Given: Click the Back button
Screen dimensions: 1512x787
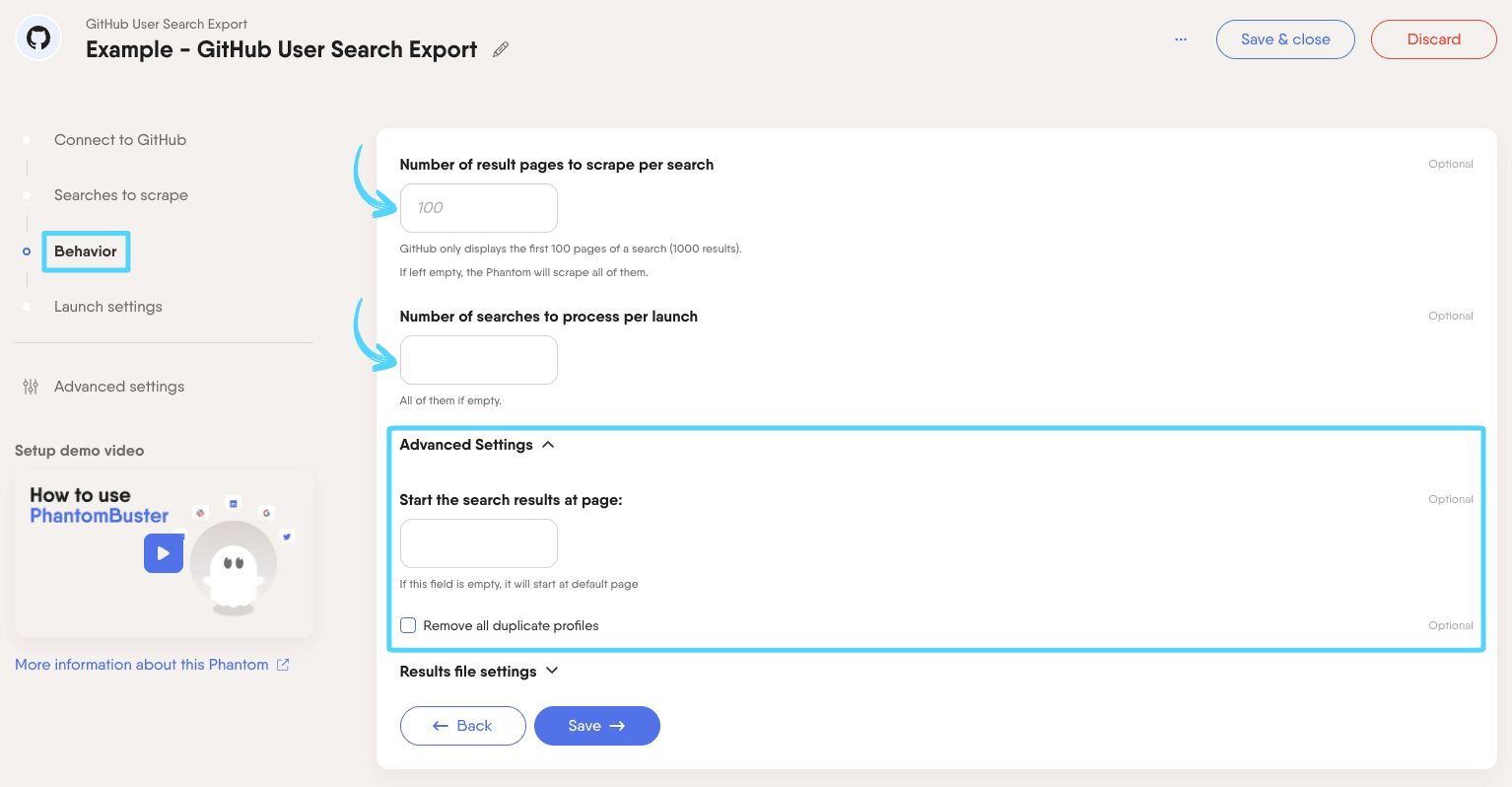Looking at the screenshot, I should click(463, 726).
